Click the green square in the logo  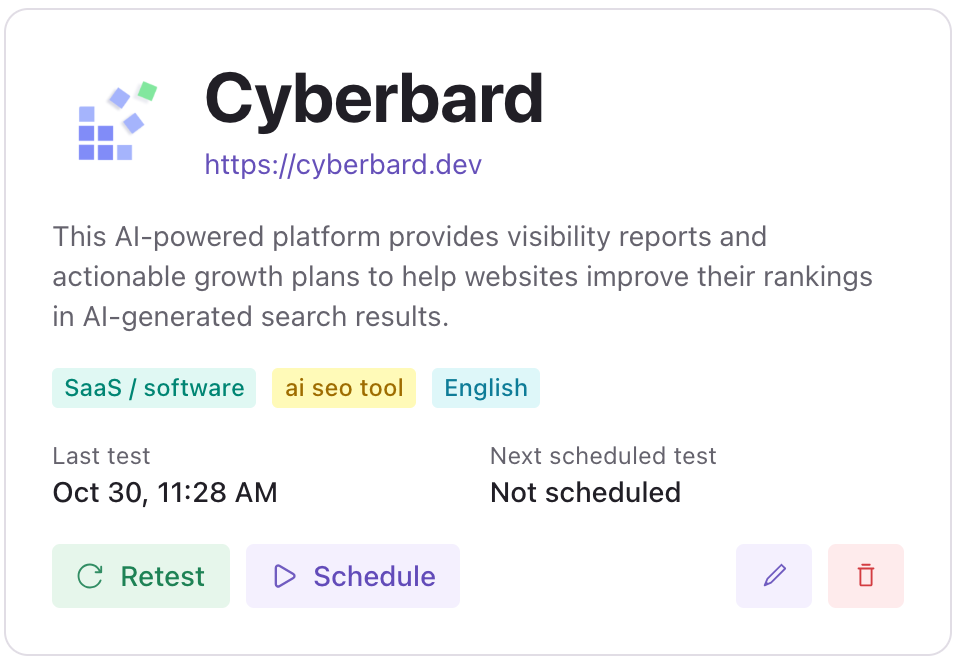pos(148,91)
